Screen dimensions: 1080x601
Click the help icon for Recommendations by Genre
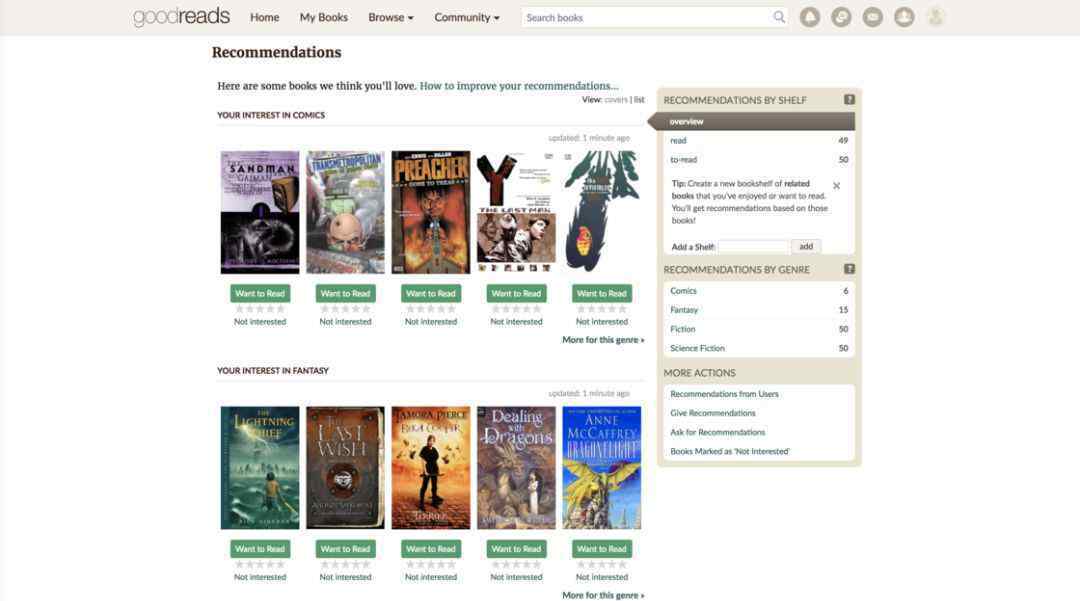point(849,269)
